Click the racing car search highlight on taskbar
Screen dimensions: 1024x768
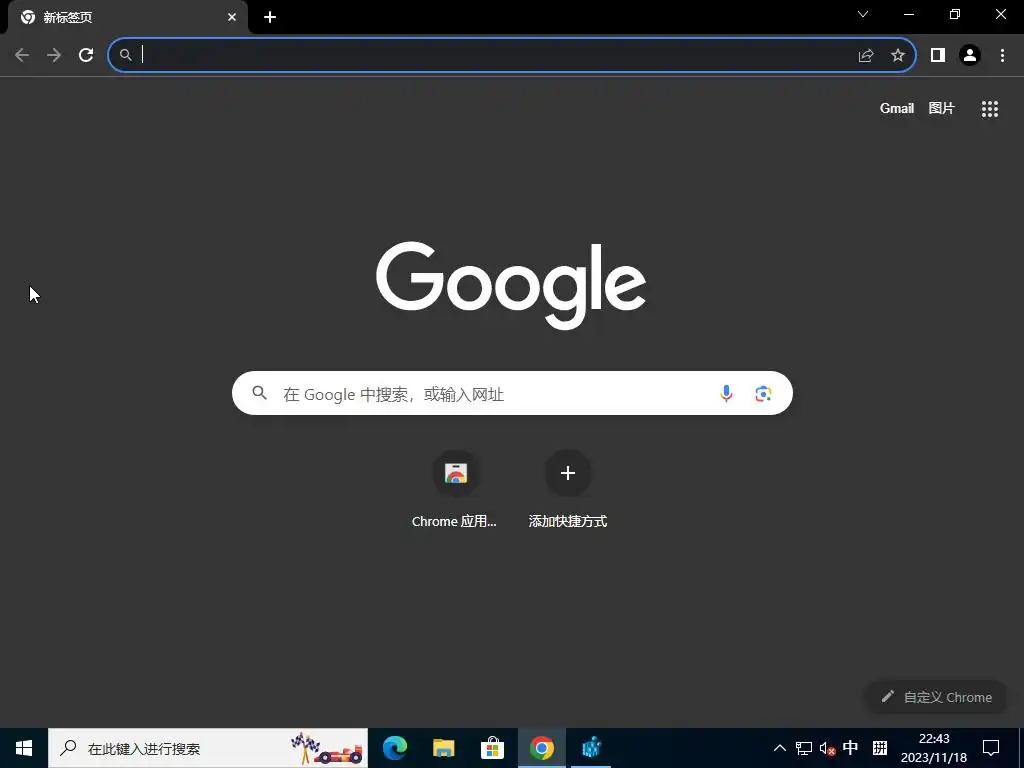327,748
